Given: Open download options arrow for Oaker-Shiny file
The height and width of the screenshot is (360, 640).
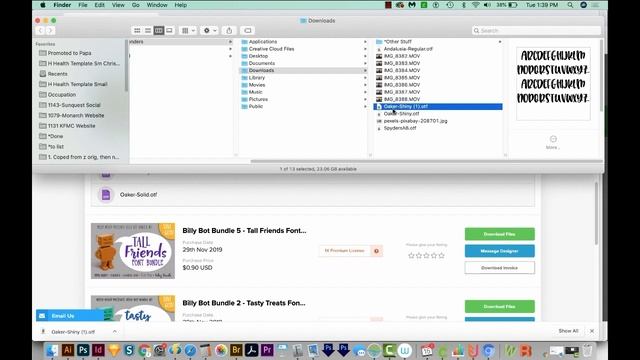Looking at the screenshot, I should click(115, 331).
